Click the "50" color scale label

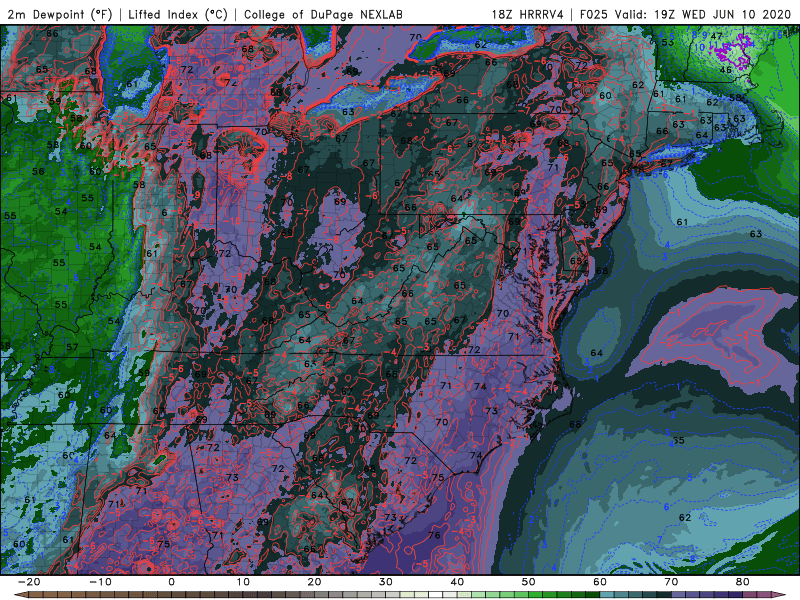tap(529, 582)
